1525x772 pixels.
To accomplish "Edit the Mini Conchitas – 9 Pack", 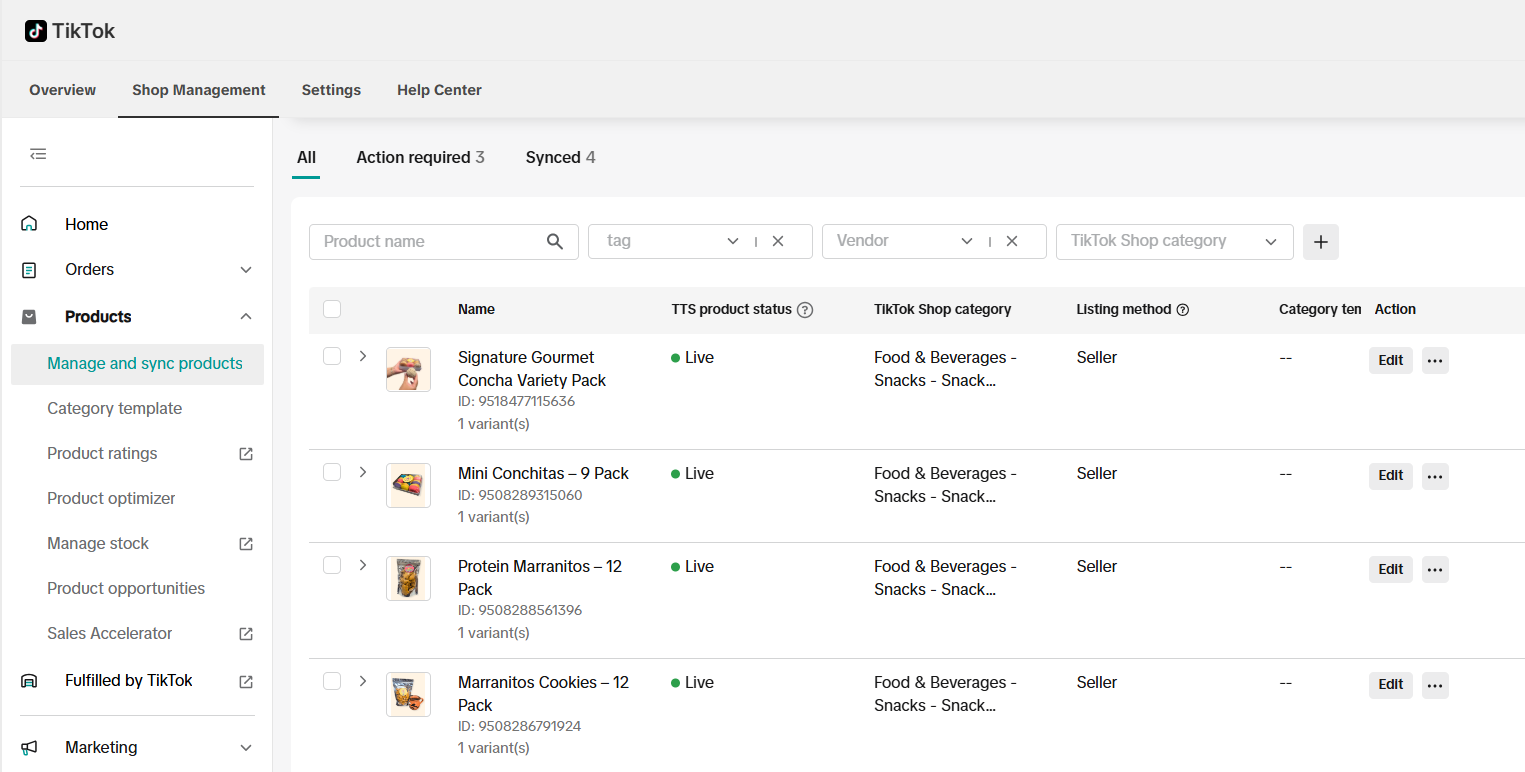I will pyautogui.click(x=1391, y=476).
